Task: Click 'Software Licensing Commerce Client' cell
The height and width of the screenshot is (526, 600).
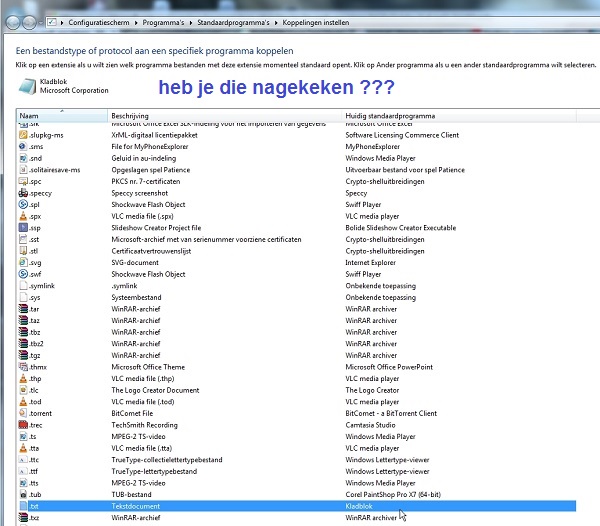Action: click(402, 135)
